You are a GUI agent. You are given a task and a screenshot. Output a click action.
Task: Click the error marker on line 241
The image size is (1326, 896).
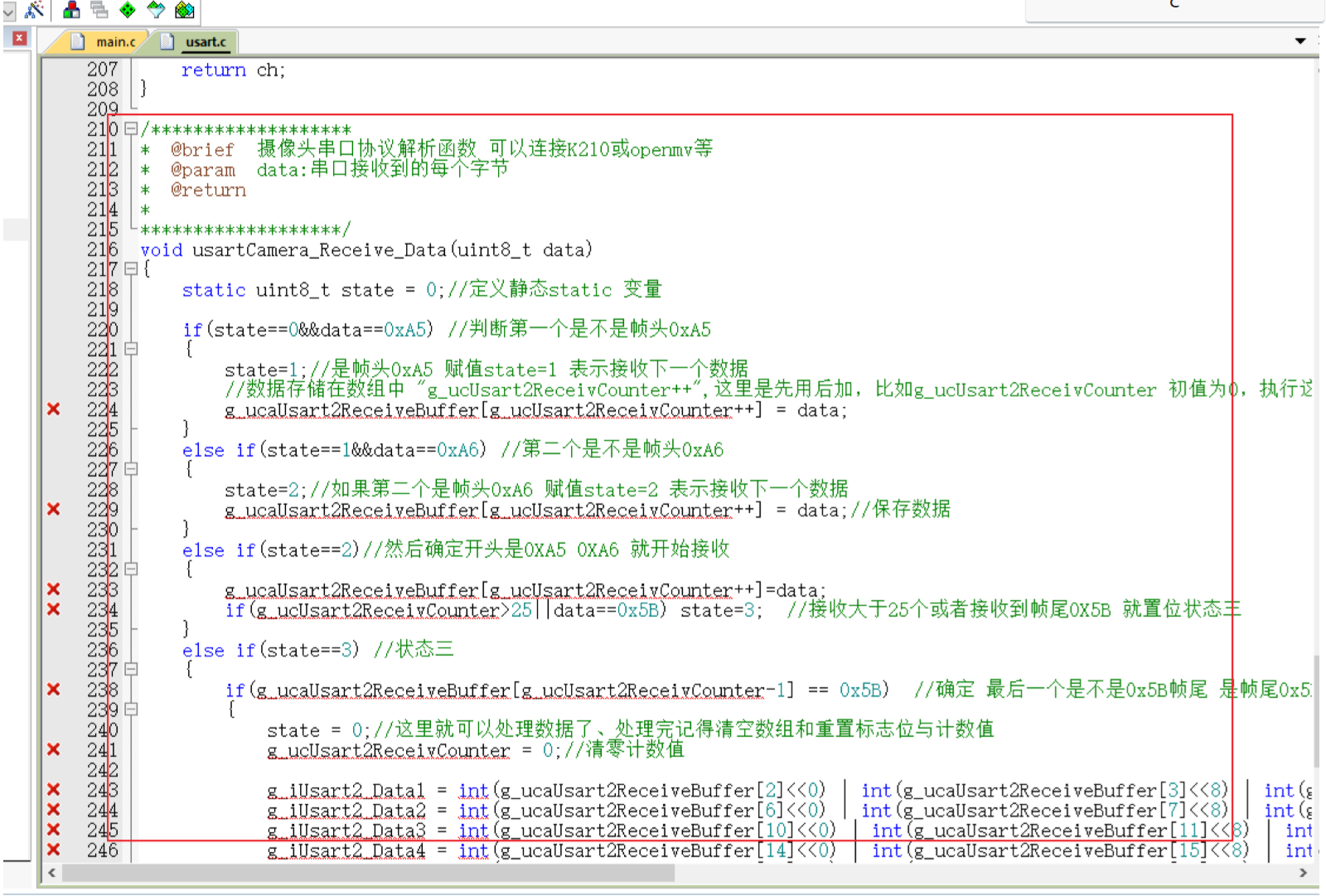(54, 749)
